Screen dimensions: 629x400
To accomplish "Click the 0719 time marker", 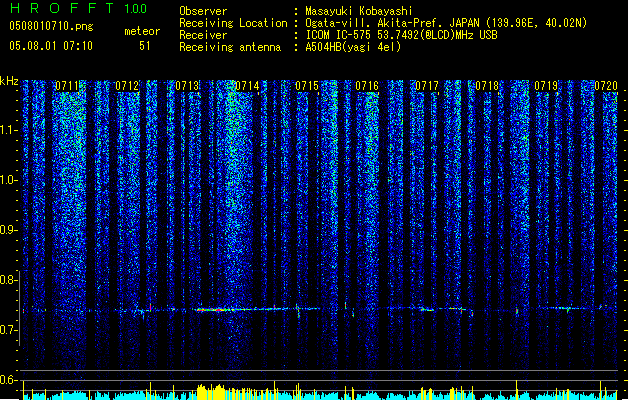I will [x=546, y=86].
